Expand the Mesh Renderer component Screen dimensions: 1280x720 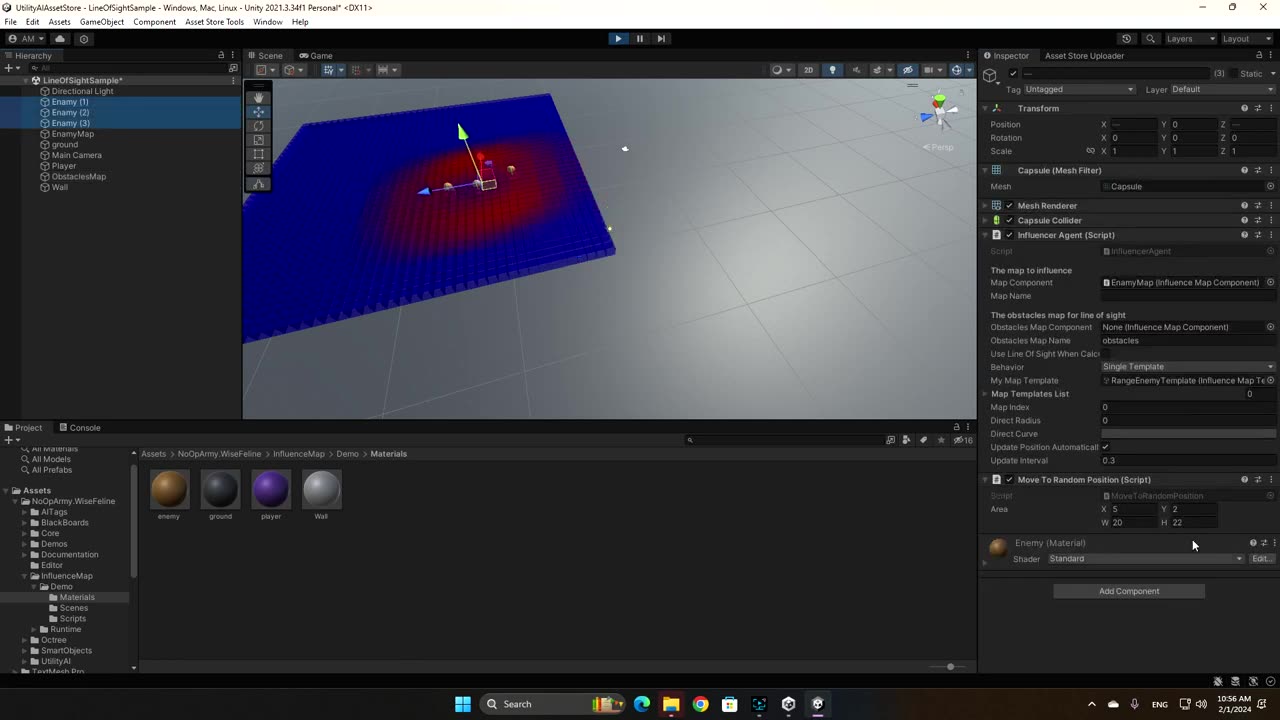coord(985,206)
